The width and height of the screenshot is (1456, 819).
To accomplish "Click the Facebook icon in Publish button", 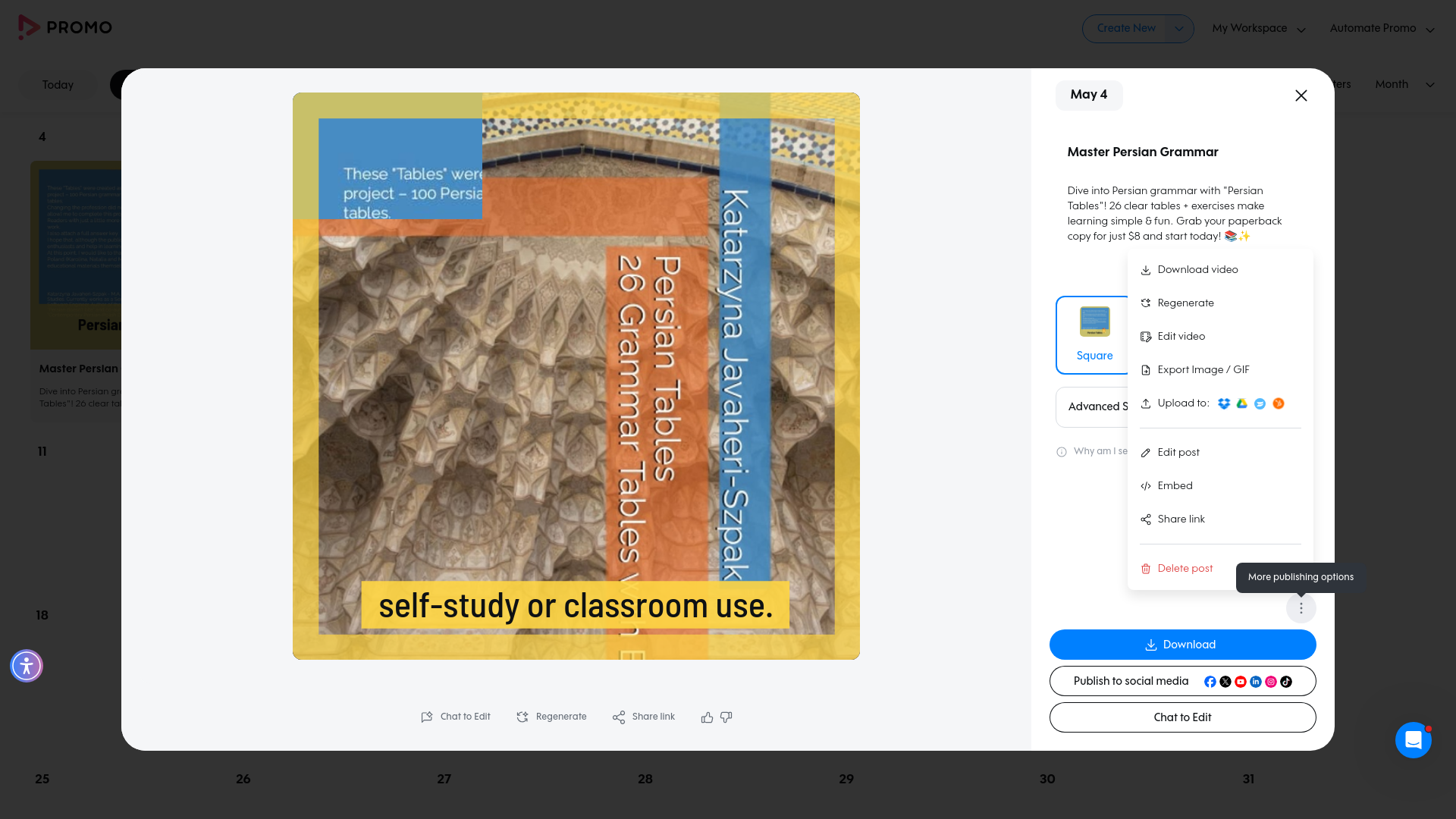I will 1210,682.
